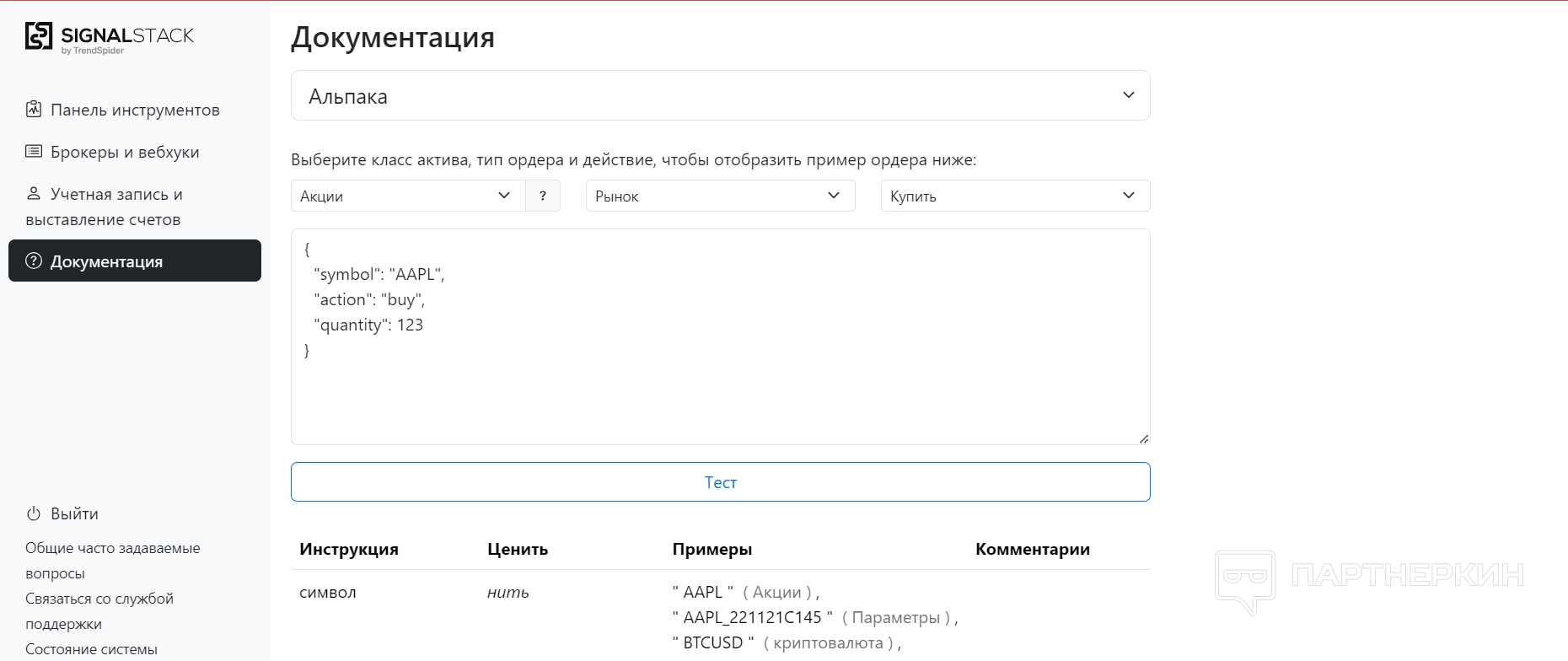
Task: Click the dashboard icon beside Панель инструментов
Action: click(x=34, y=110)
